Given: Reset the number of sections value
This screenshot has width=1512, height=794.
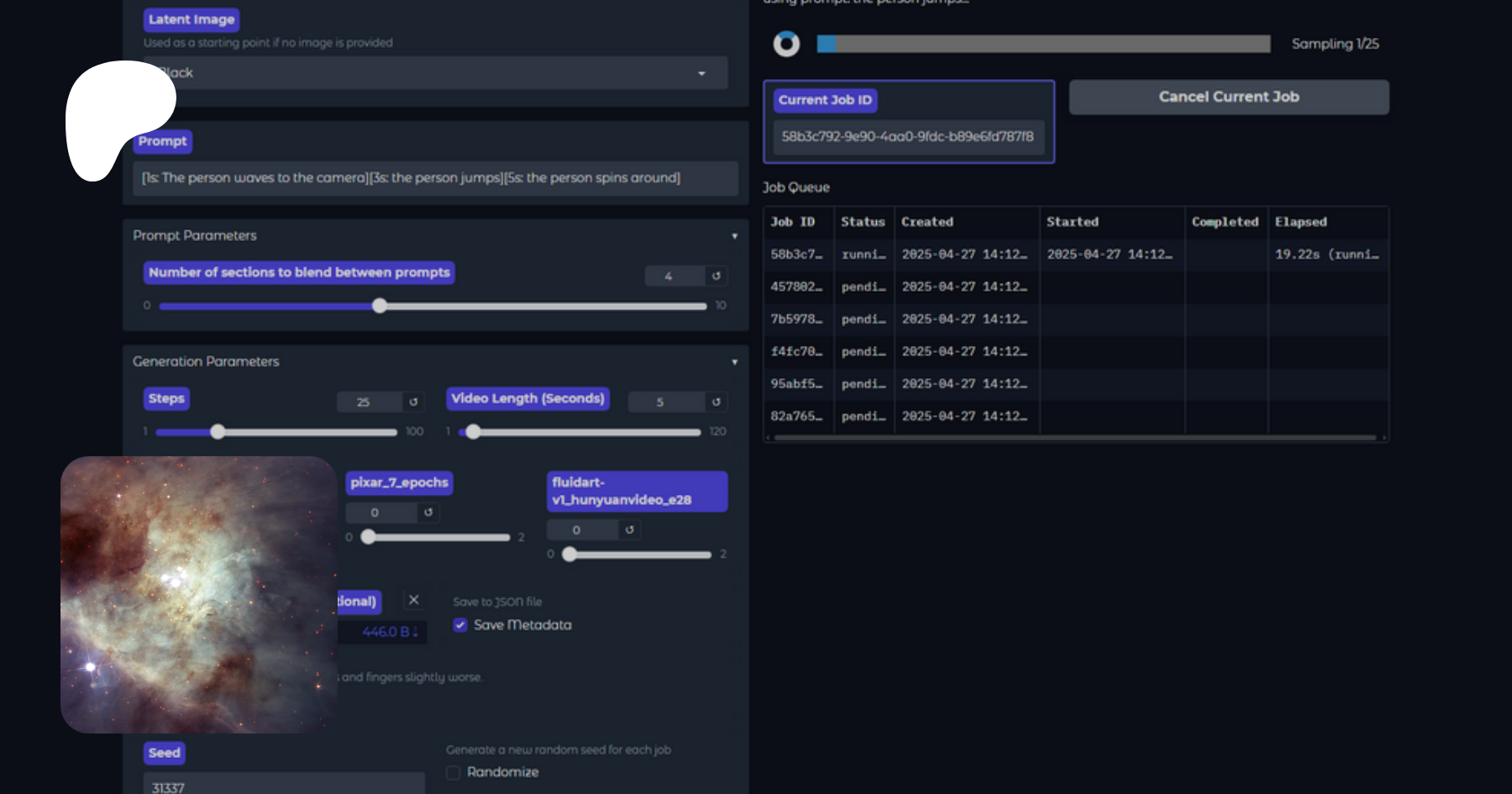Looking at the screenshot, I should (x=716, y=276).
